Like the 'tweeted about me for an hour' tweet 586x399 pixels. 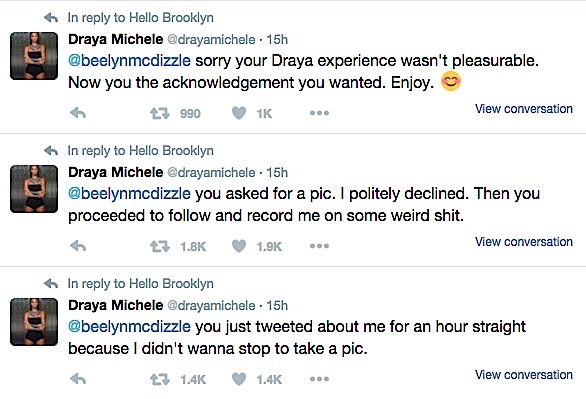(239, 379)
